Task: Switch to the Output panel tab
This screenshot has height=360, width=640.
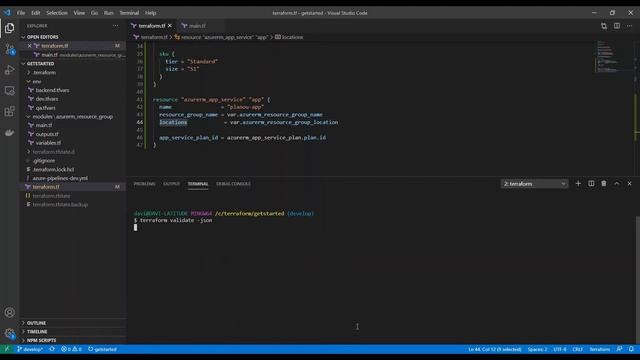Action: click(x=171, y=184)
